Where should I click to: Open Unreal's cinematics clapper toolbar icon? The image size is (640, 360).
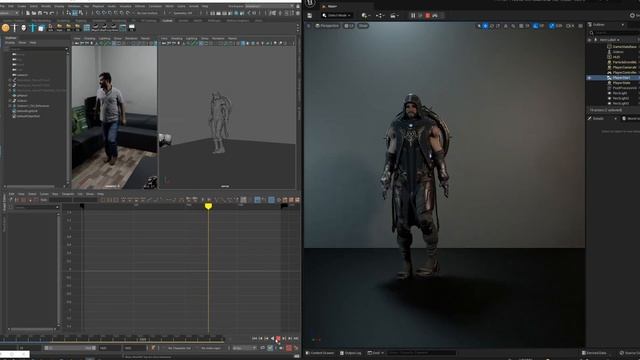(x=394, y=16)
